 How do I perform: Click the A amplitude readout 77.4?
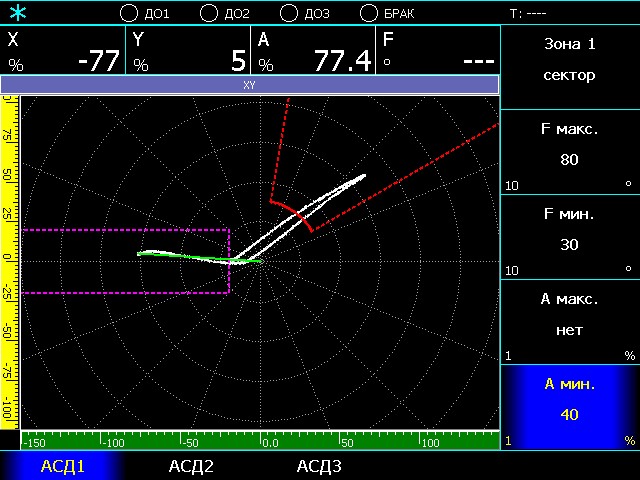(313, 51)
